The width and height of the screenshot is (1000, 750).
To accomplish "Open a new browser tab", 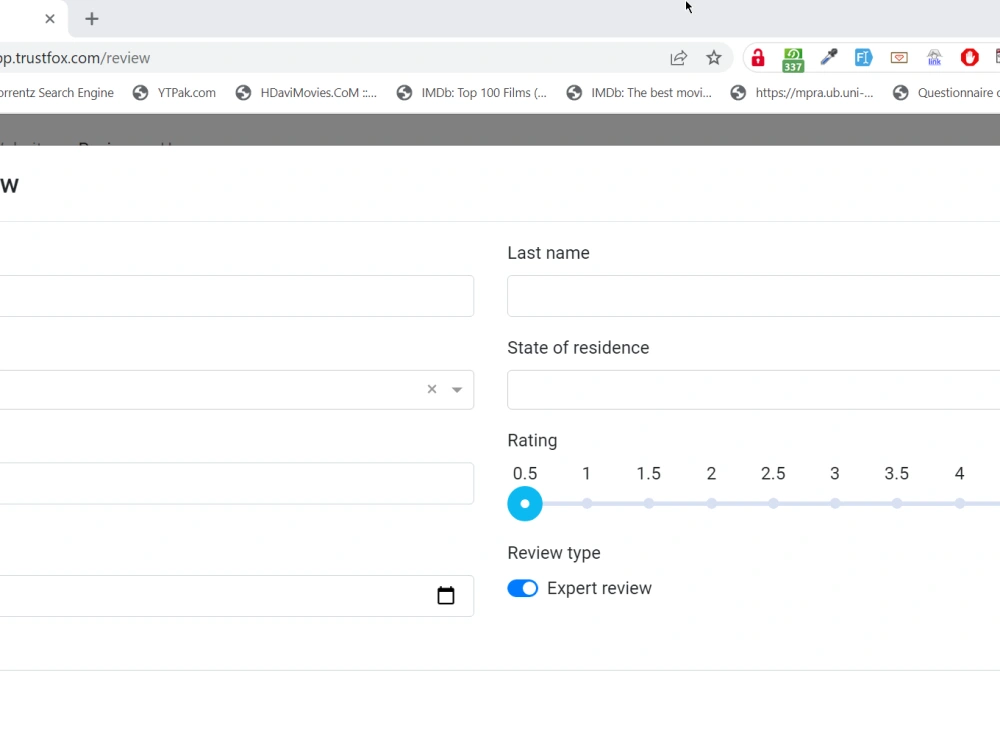I will click(92, 18).
